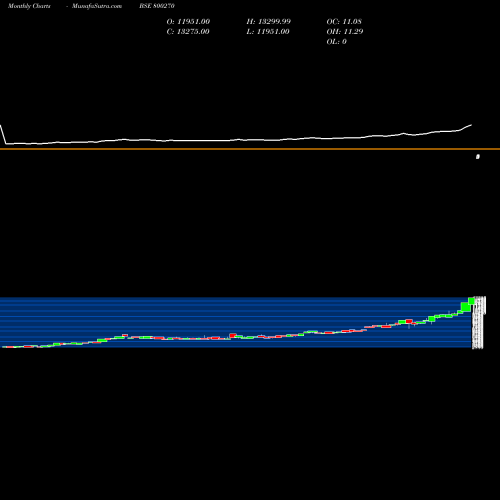The image size is (500, 500).
Task: Click the OH: 11.29 value
Action: [x=345, y=32]
